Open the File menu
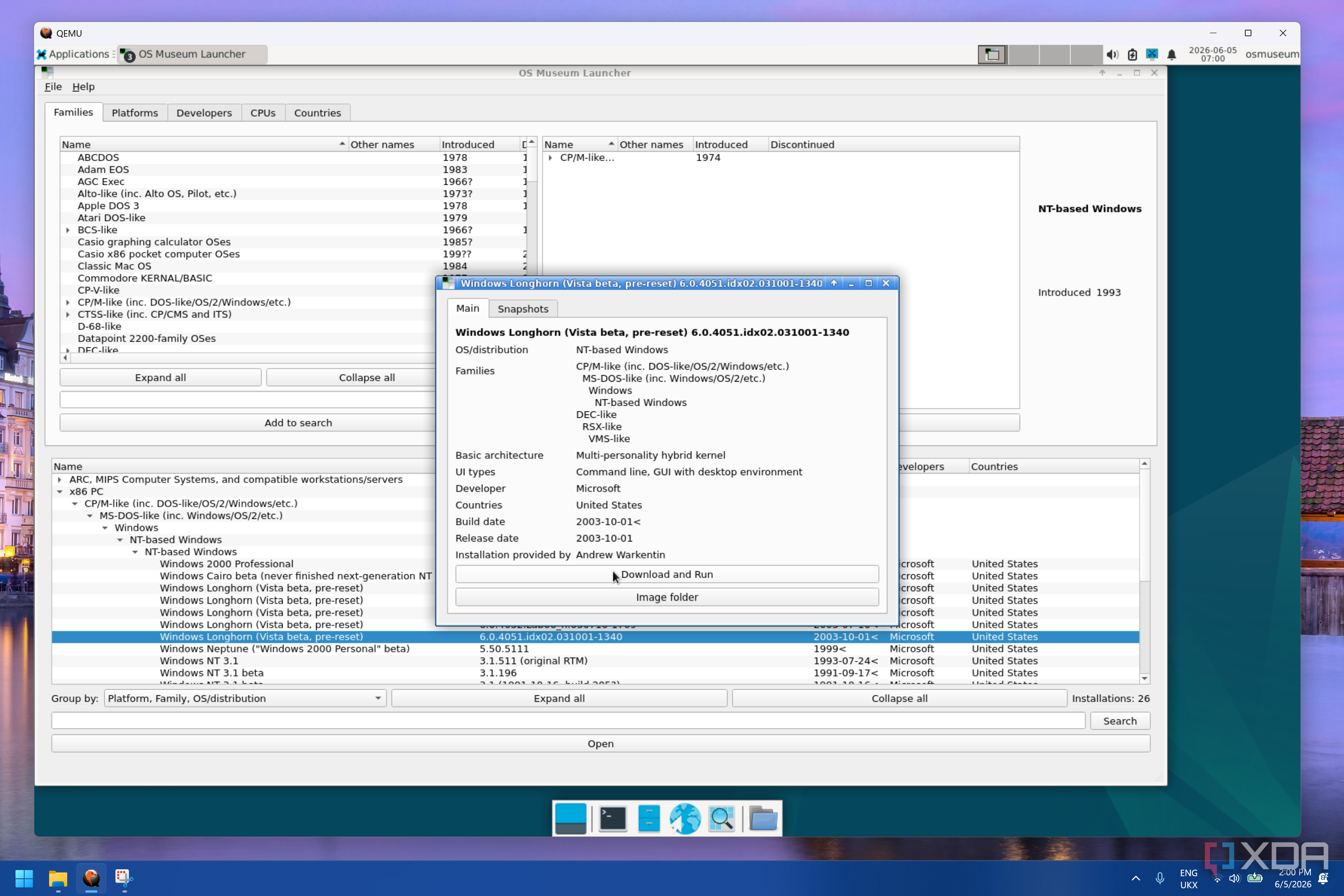Viewport: 1344px width, 896px height. (53, 87)
